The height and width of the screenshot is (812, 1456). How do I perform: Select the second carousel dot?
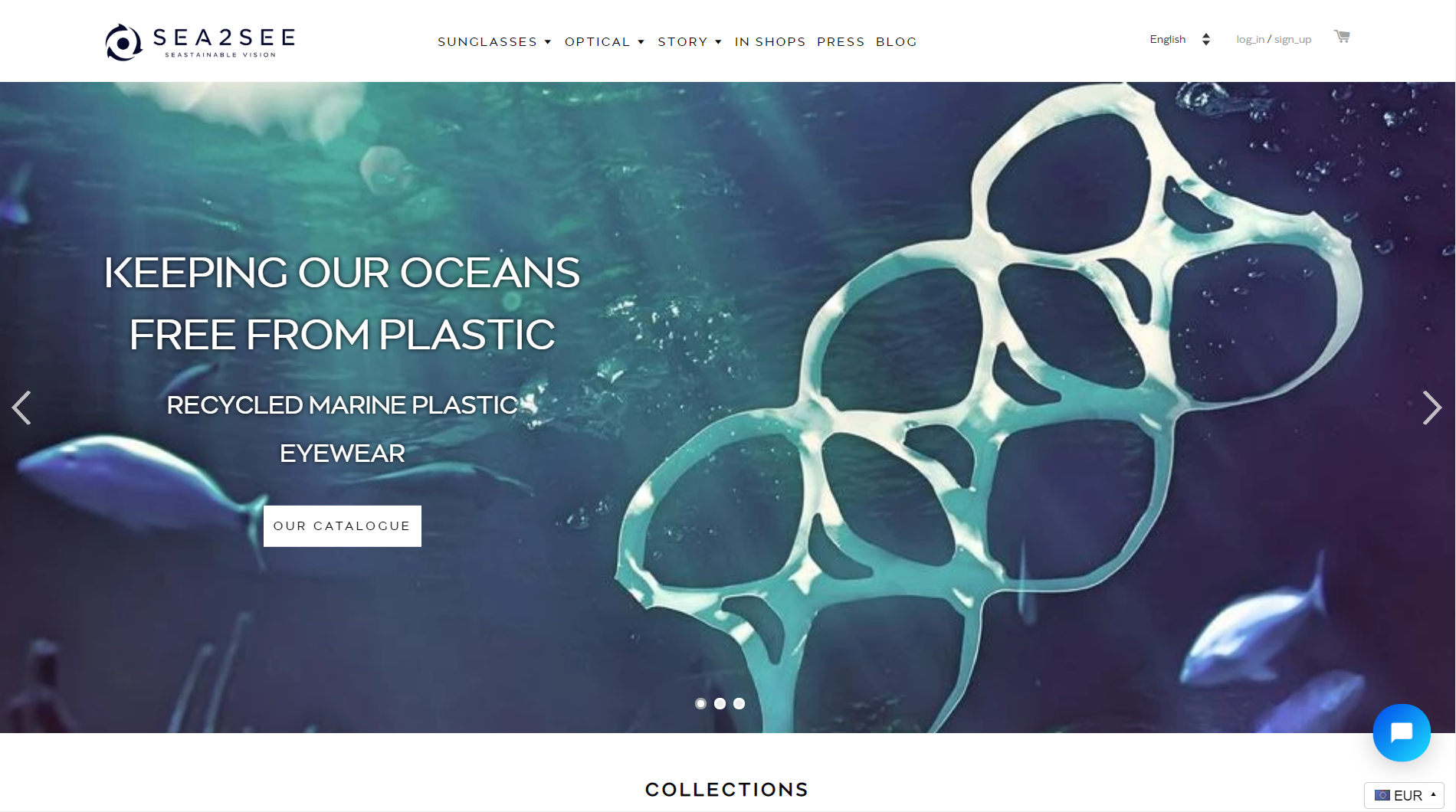coord(720,703)
